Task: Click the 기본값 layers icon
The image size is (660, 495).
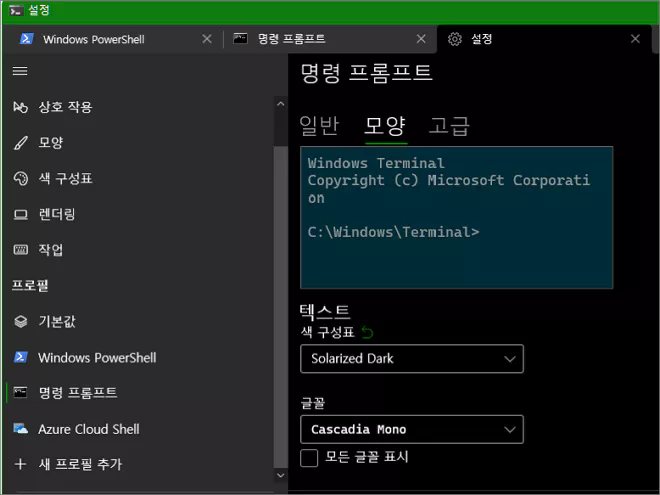Action: pyautogui.click(x=20, y=322)
